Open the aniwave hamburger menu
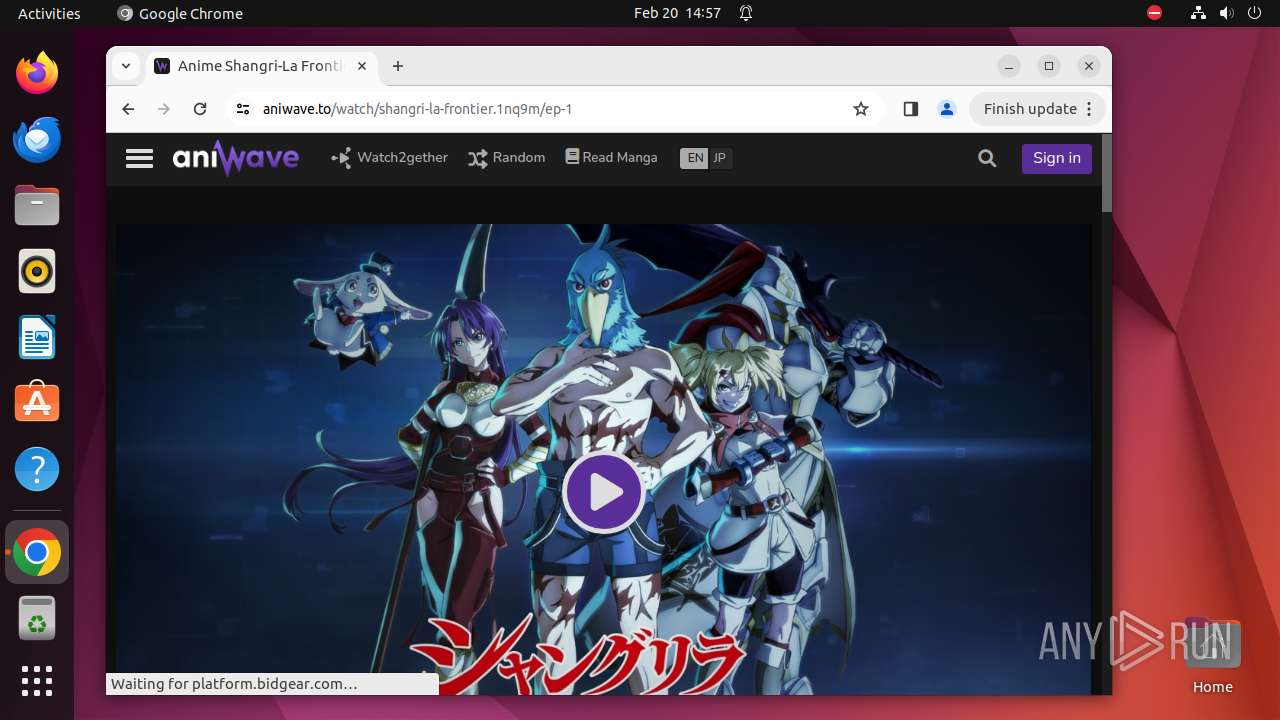The image size is (1280, 720). click(139, 158)
